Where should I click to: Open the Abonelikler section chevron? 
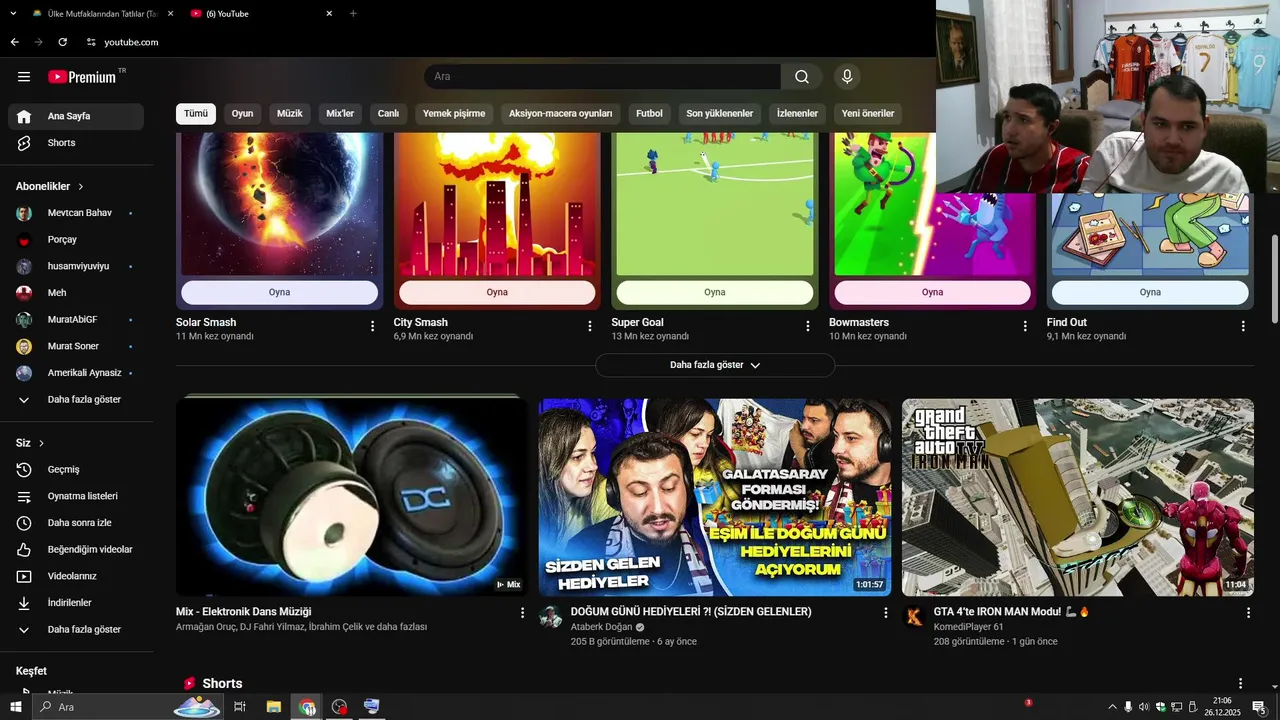click(81, 187)
